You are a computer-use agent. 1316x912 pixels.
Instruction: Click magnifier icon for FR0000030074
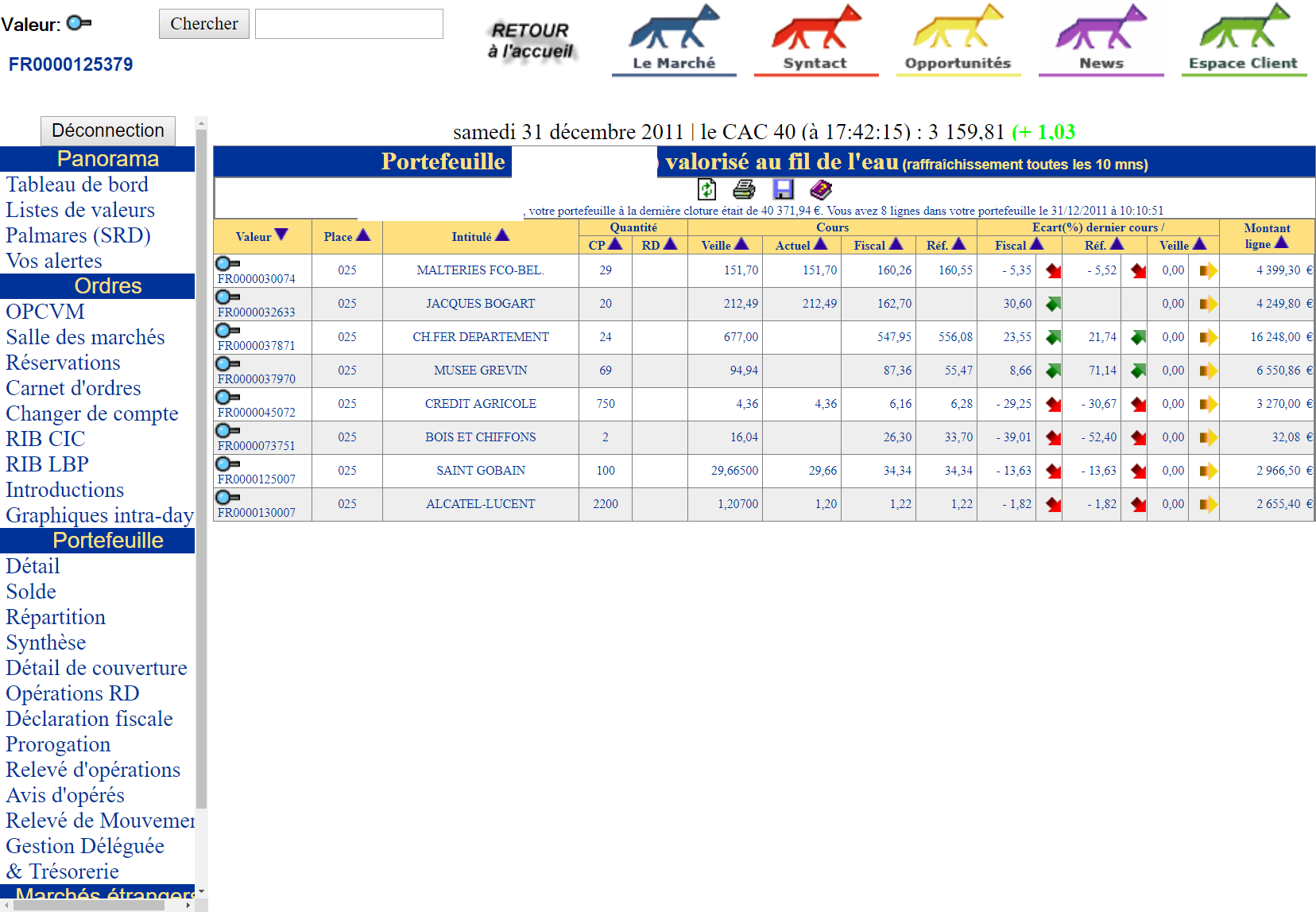pos(228,263)
